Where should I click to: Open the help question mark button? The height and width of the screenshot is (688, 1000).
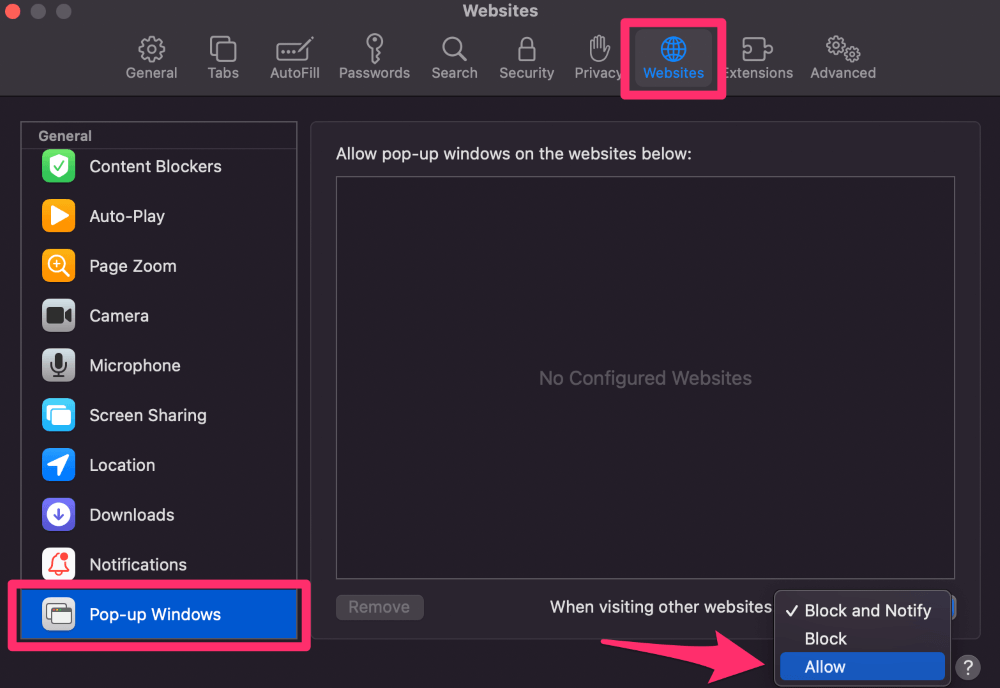[967, 668]
